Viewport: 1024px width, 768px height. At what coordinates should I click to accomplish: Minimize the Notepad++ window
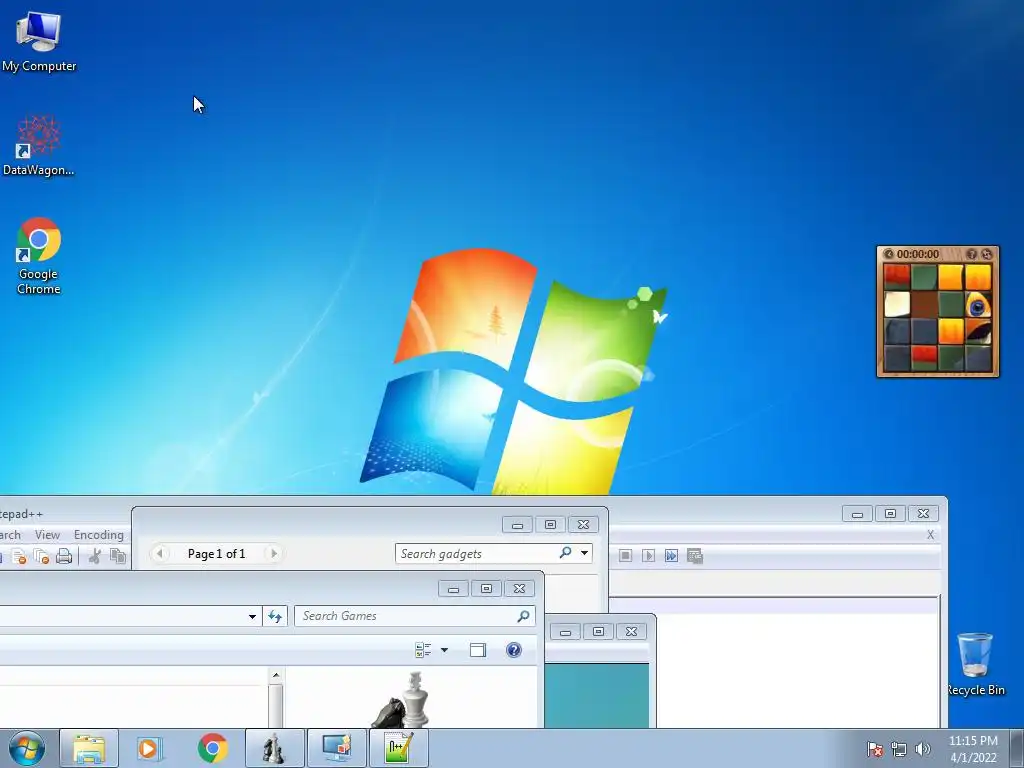tap(857, 514)
